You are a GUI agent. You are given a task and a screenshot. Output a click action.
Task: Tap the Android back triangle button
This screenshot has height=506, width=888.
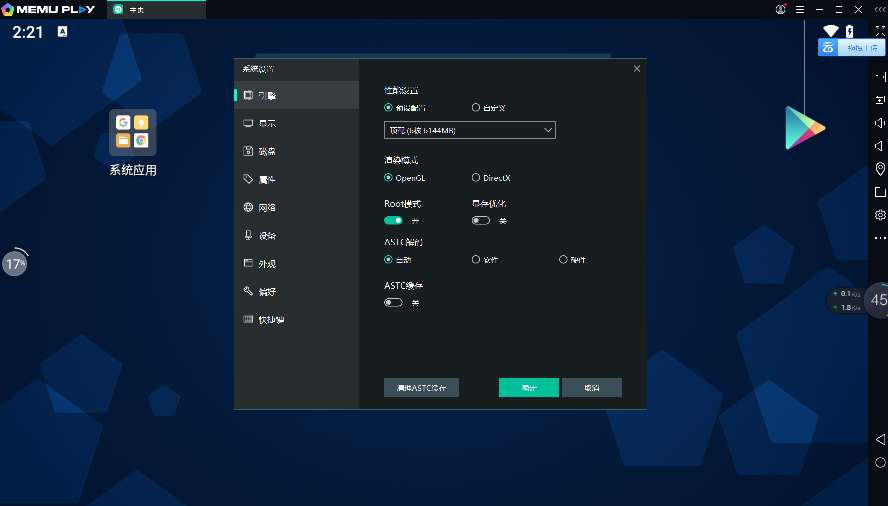(880, 439)
